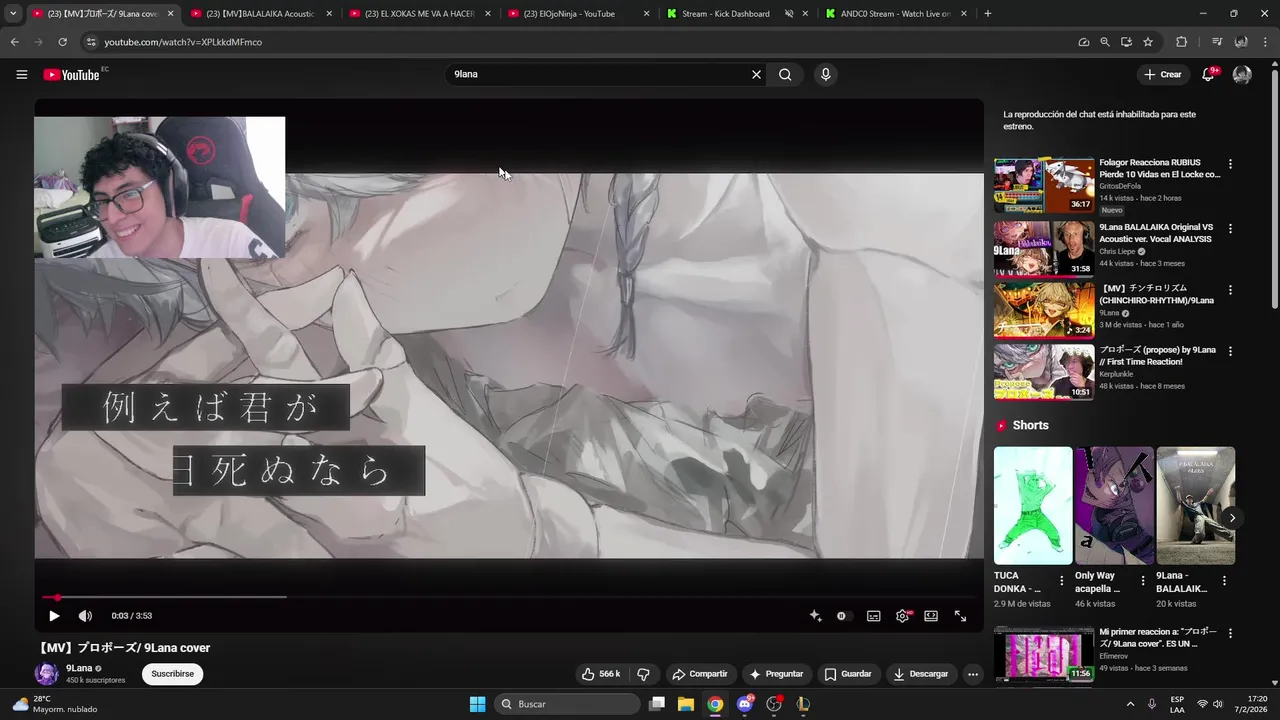
Task: Click the search magnifier button
Action: click(x=785, y=74)
